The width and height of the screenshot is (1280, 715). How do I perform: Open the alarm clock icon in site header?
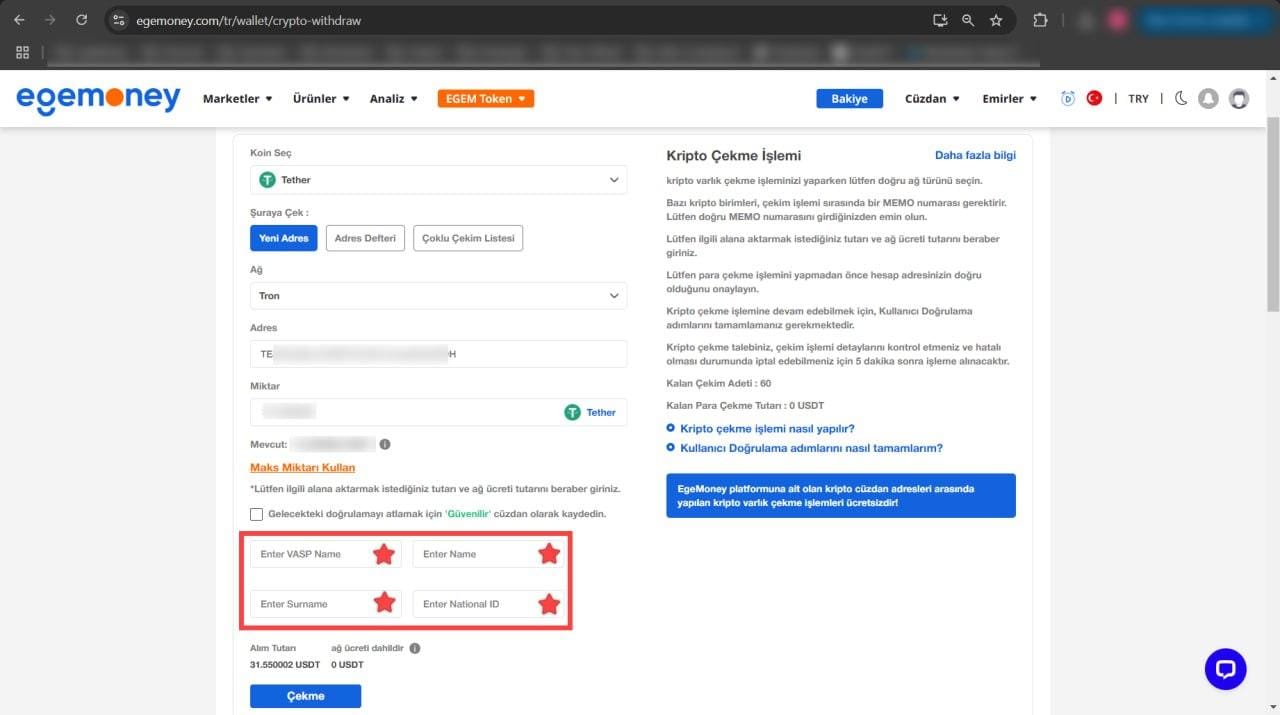point(1068,98)
